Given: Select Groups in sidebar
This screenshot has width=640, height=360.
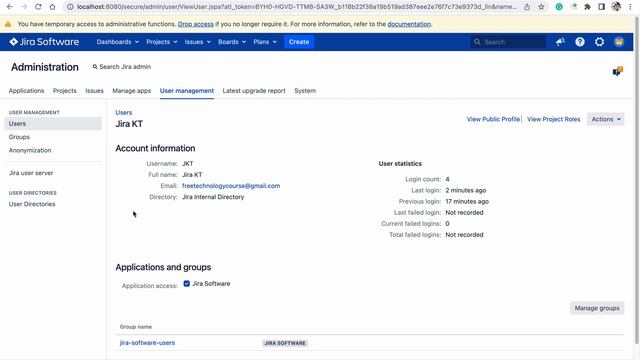Looking at the screenshot, I should (x=19, y=137).
